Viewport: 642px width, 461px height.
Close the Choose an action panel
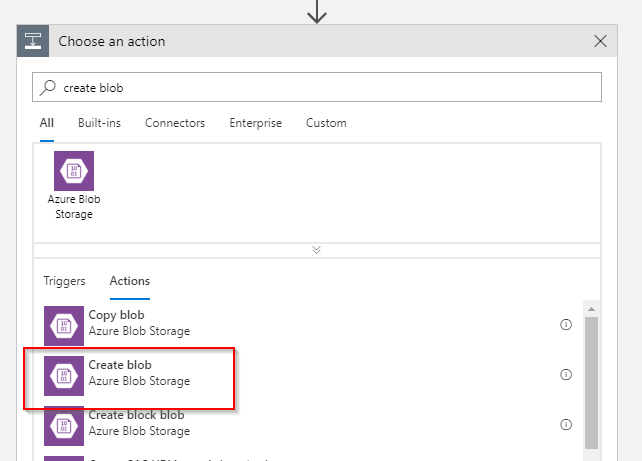coord(600,41)
